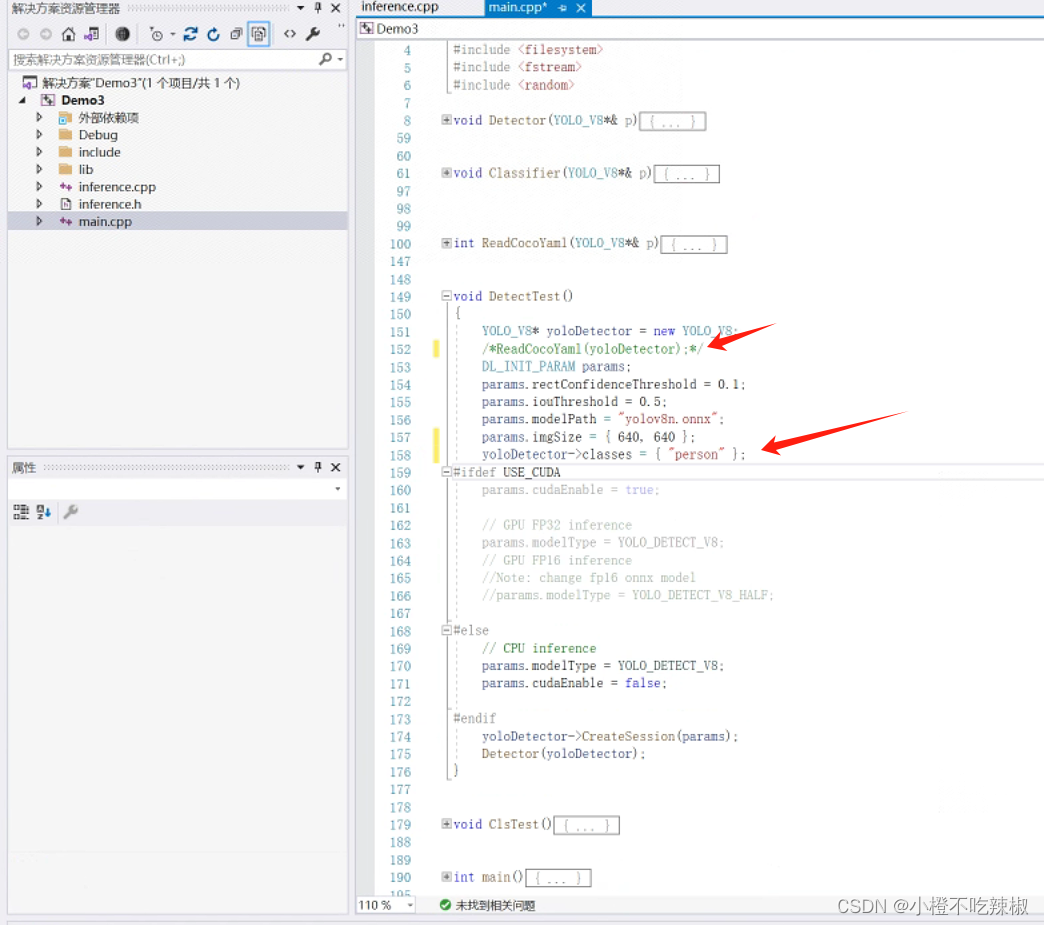Select the include folder
The image size is (1044, 925).
point(99,152)
